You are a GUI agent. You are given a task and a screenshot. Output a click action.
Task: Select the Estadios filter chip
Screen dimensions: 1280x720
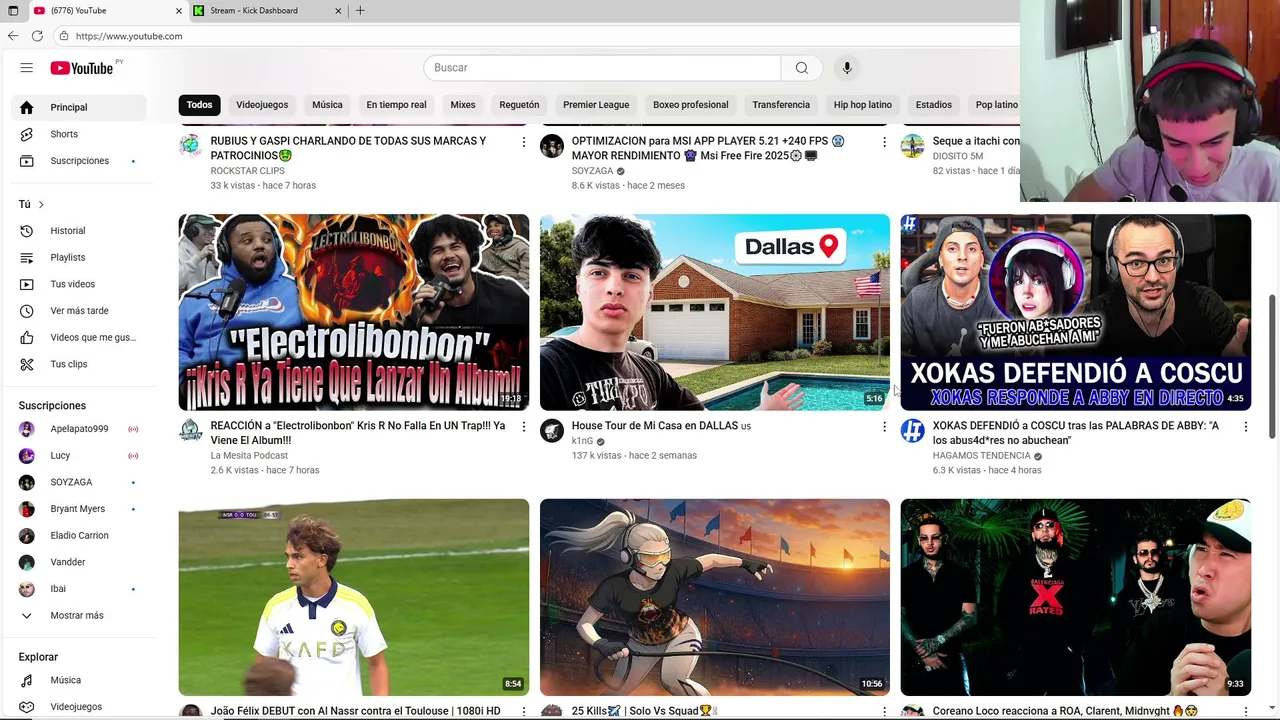point(933,105)
